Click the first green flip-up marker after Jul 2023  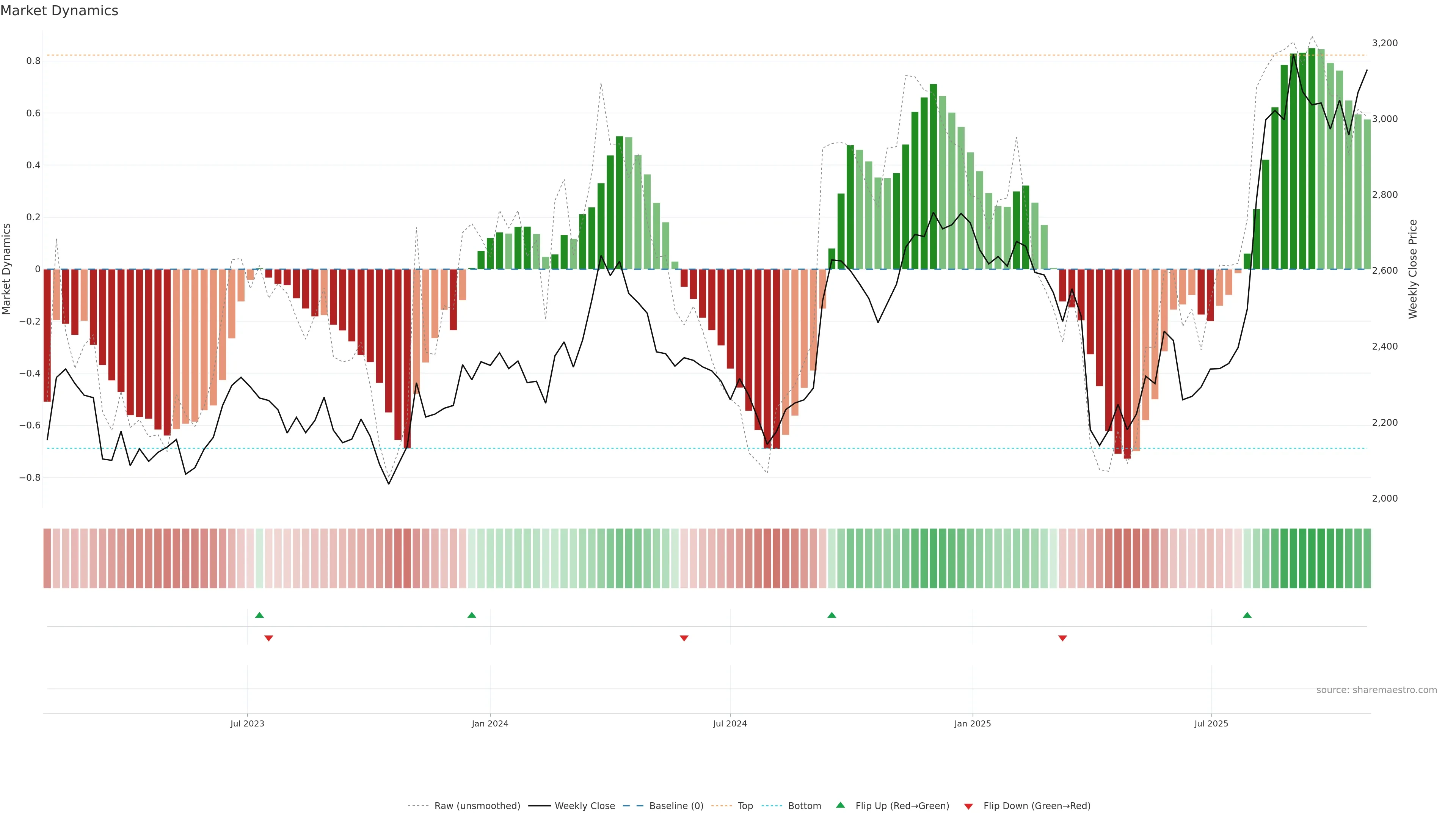point(259,615)
